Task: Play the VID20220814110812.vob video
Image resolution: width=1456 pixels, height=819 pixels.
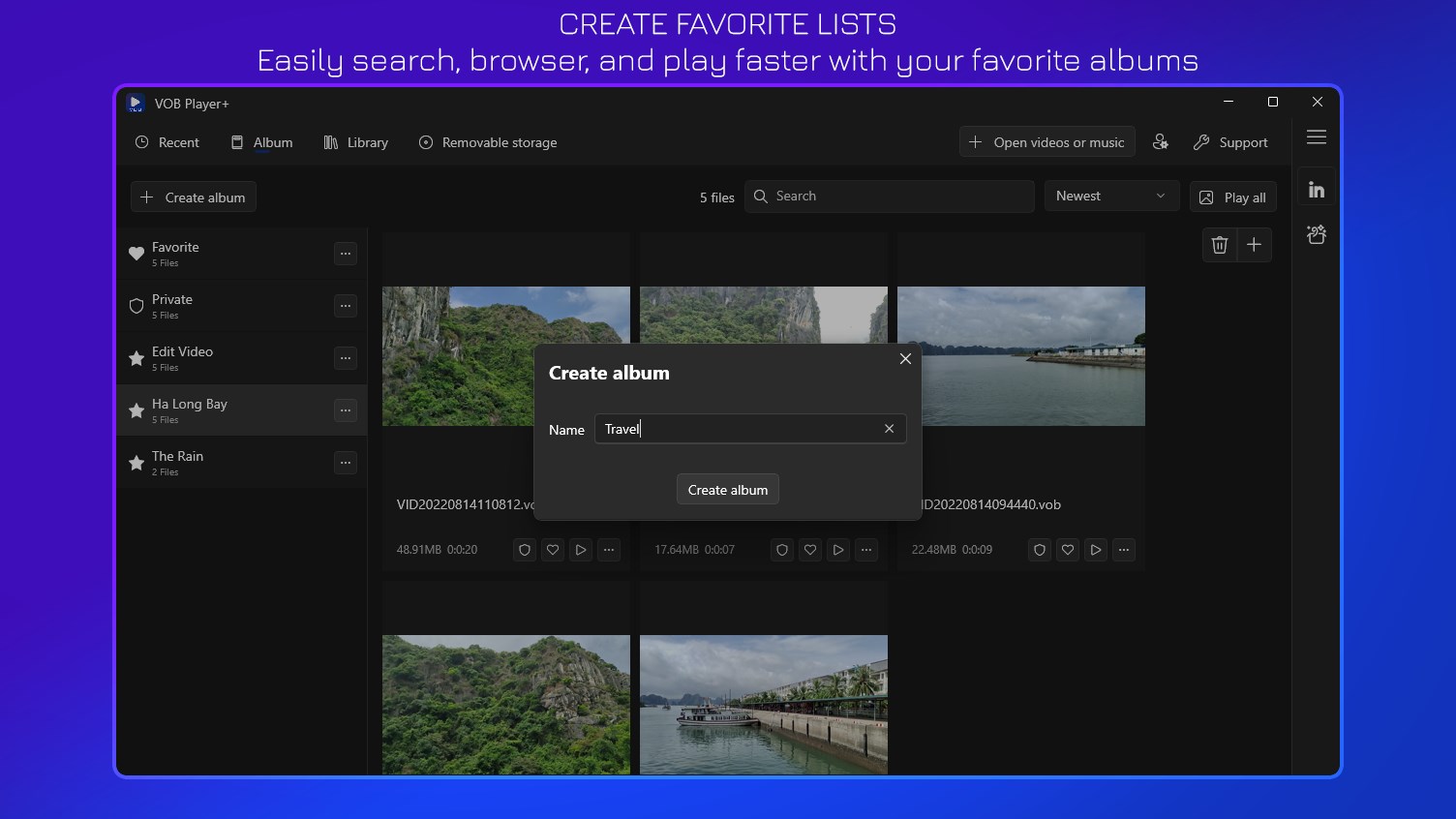Action: pyautogui.click(x=580, y=549)
